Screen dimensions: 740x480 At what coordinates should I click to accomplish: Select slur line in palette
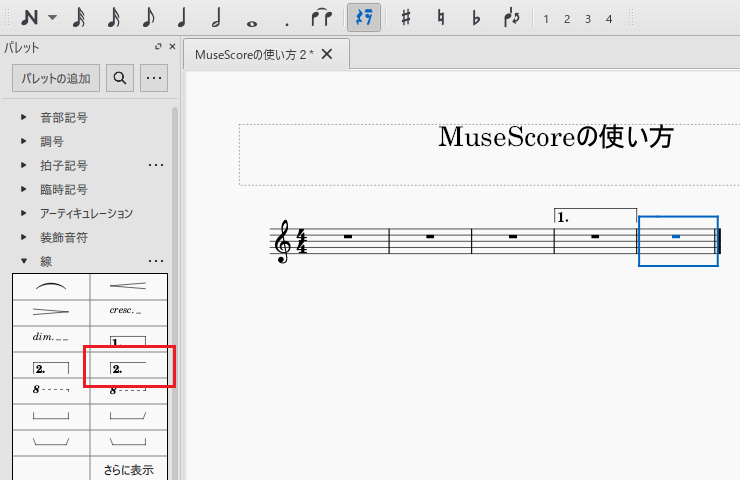click(x=51, y=286)
